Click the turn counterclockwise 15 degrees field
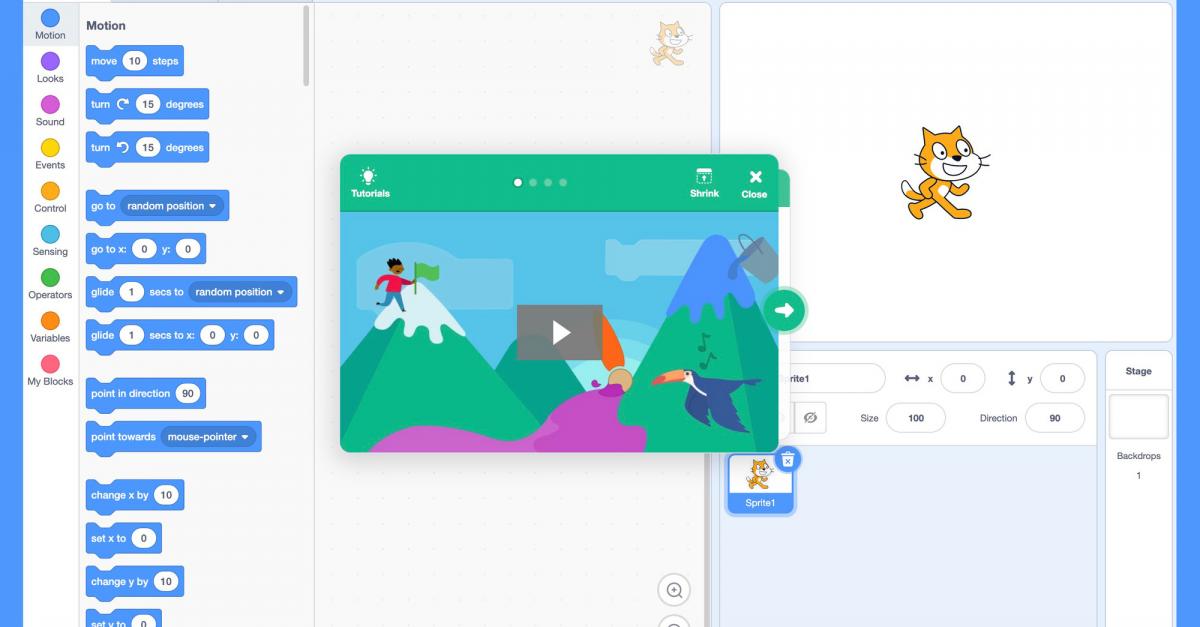The width and height of the screenshot is (1200, 627). pos(148,147)
